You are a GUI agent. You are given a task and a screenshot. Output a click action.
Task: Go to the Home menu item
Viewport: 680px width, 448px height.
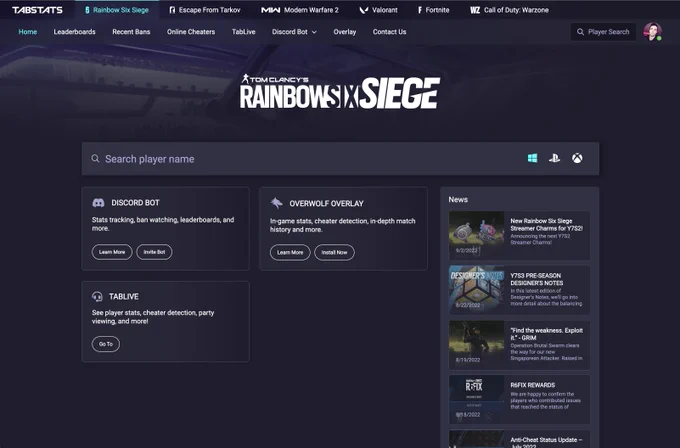point(28,32)
